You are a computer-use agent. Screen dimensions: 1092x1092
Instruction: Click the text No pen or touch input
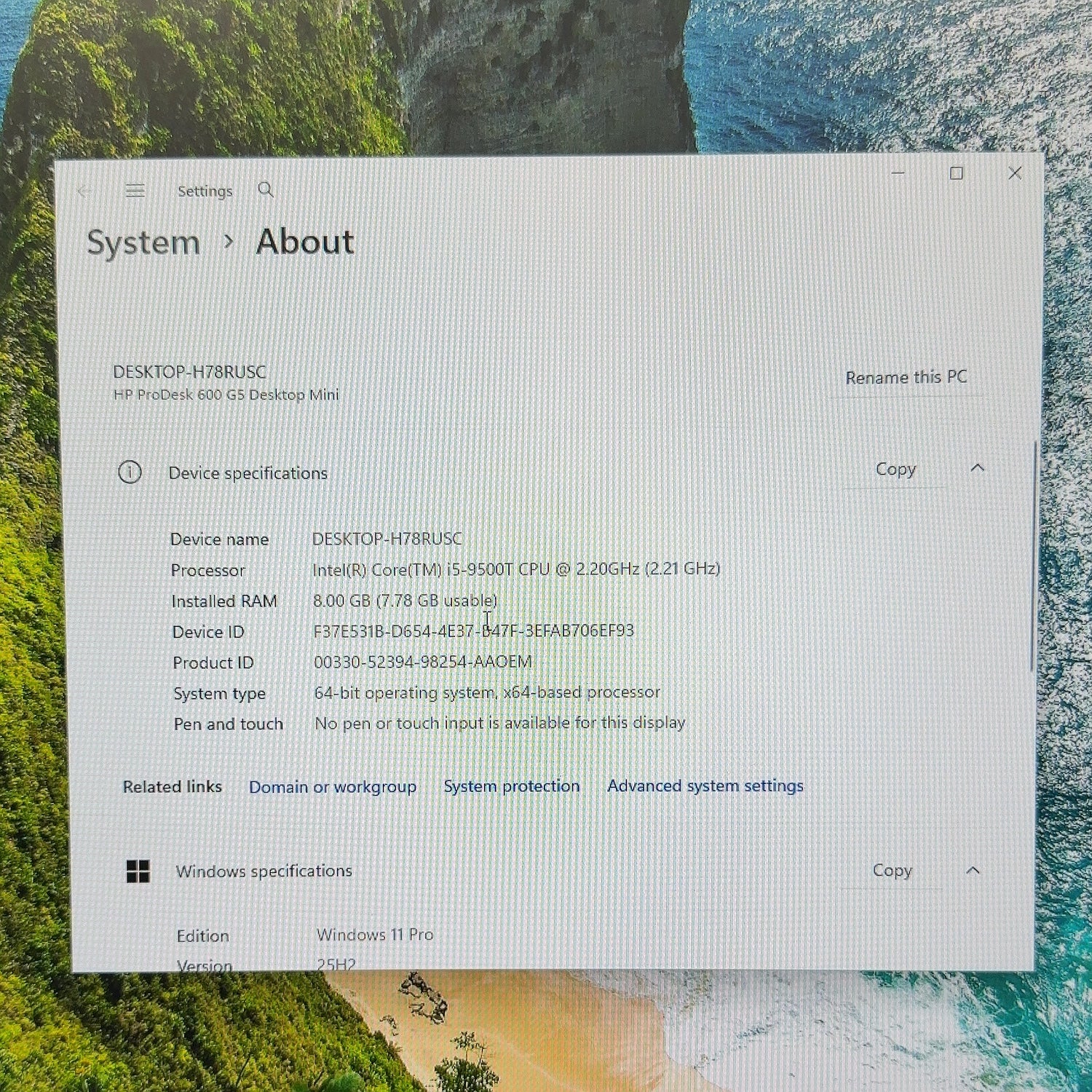(399, 723)
